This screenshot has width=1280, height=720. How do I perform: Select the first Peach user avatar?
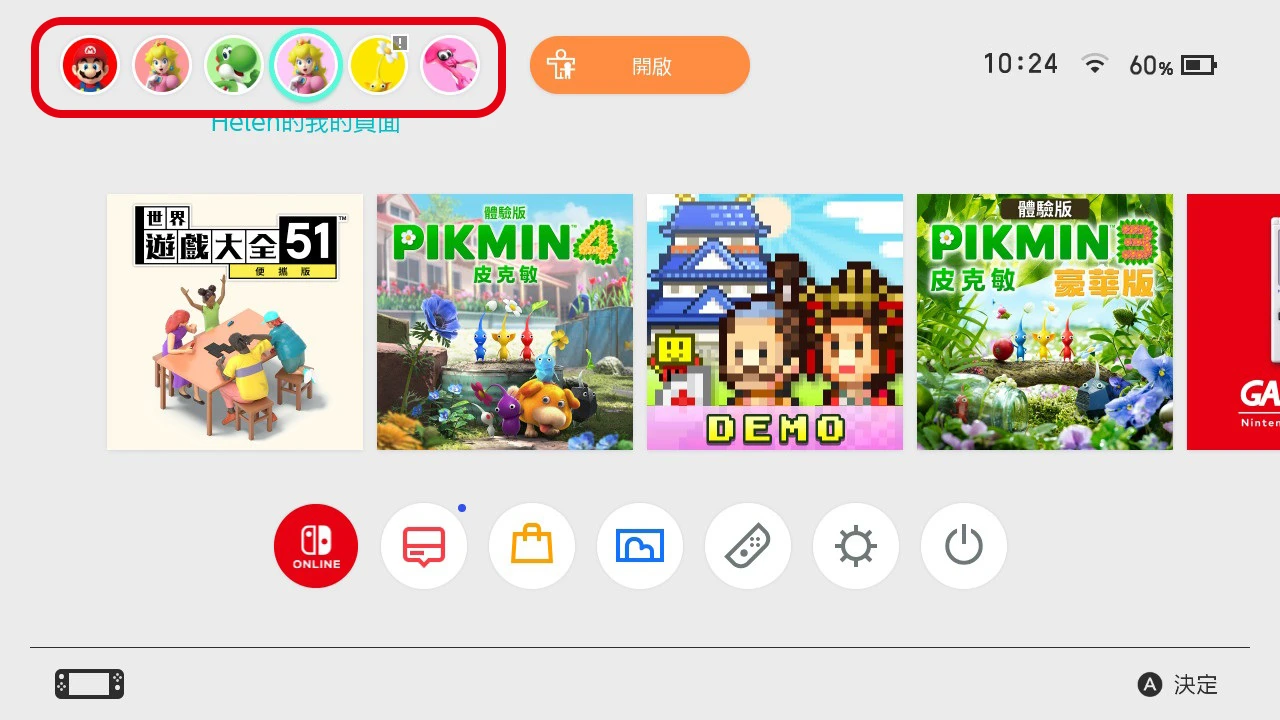coord(162,65)
